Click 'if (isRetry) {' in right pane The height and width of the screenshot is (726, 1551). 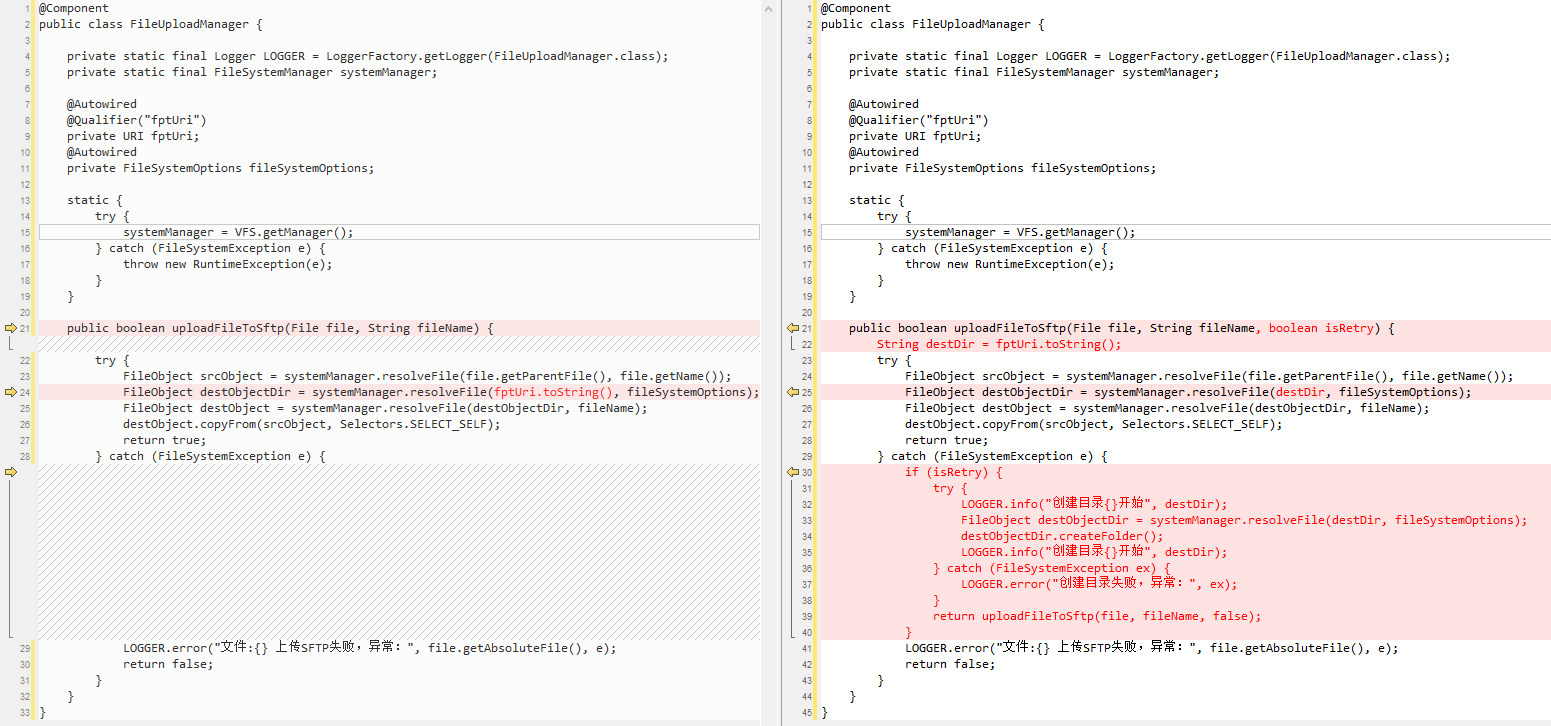click(x=953, y=472)
